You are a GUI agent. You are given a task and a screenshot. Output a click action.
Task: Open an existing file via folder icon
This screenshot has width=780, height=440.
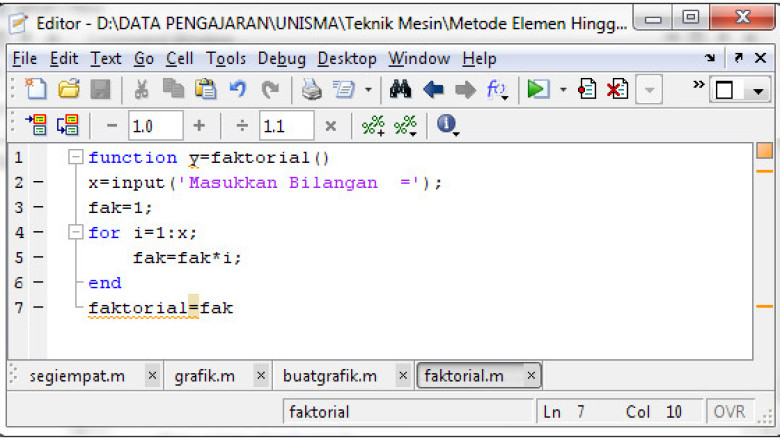[69, 89]
